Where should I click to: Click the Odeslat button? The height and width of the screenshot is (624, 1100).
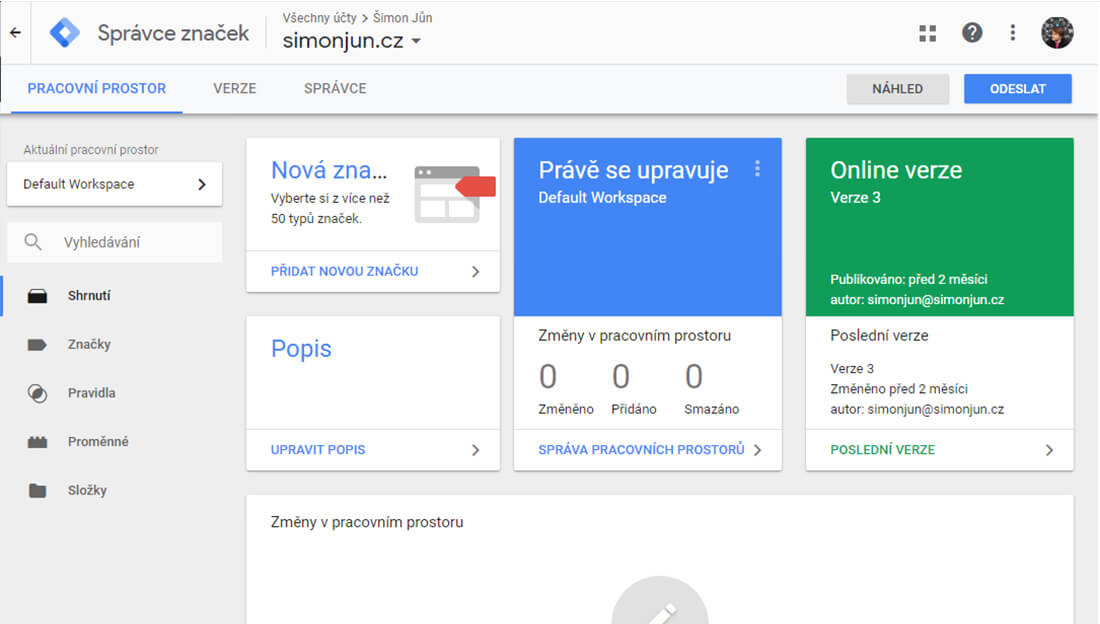point(1017,89)
